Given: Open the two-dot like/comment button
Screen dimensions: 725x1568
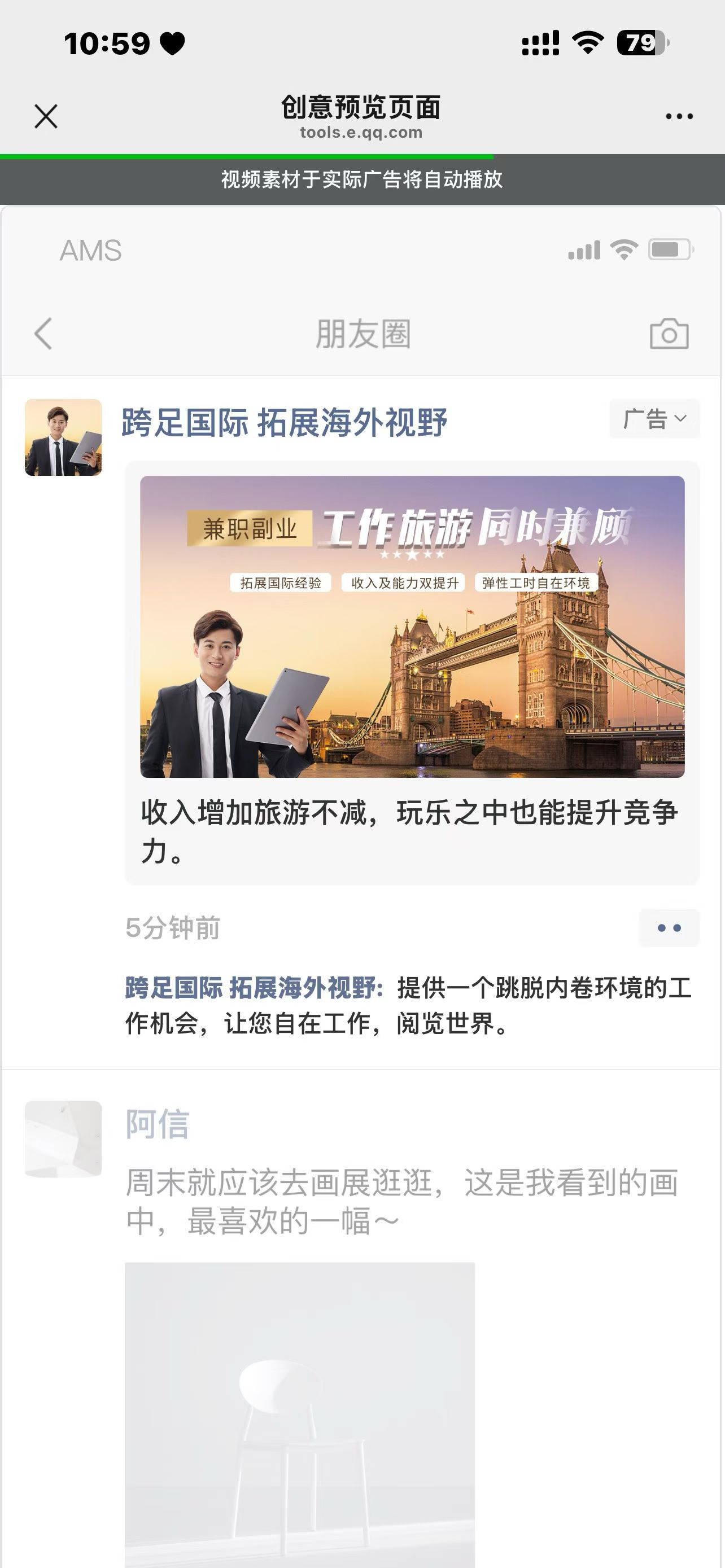Looking at the screenshot, I should (669, 928).
